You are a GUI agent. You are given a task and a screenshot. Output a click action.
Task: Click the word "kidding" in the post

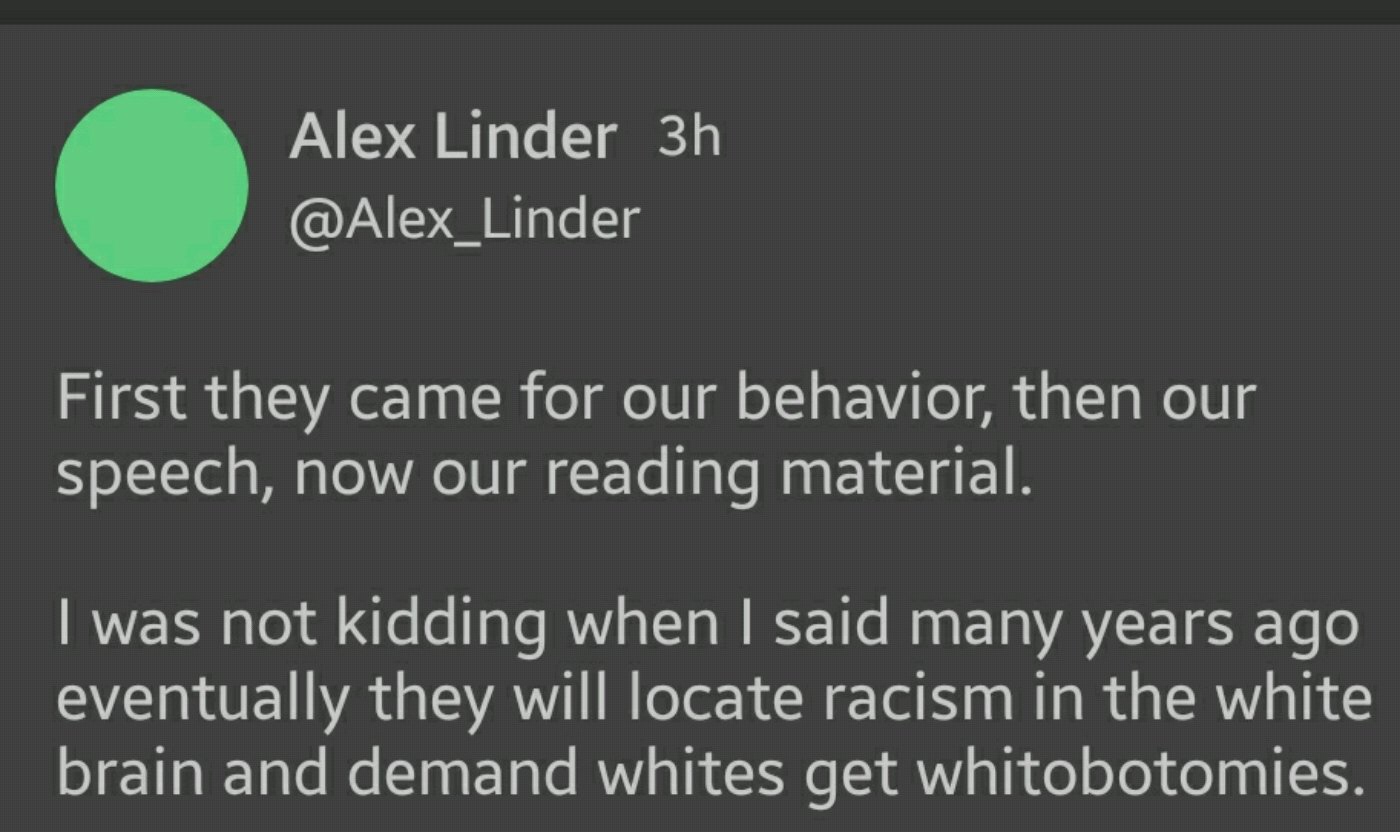point(435,624)
